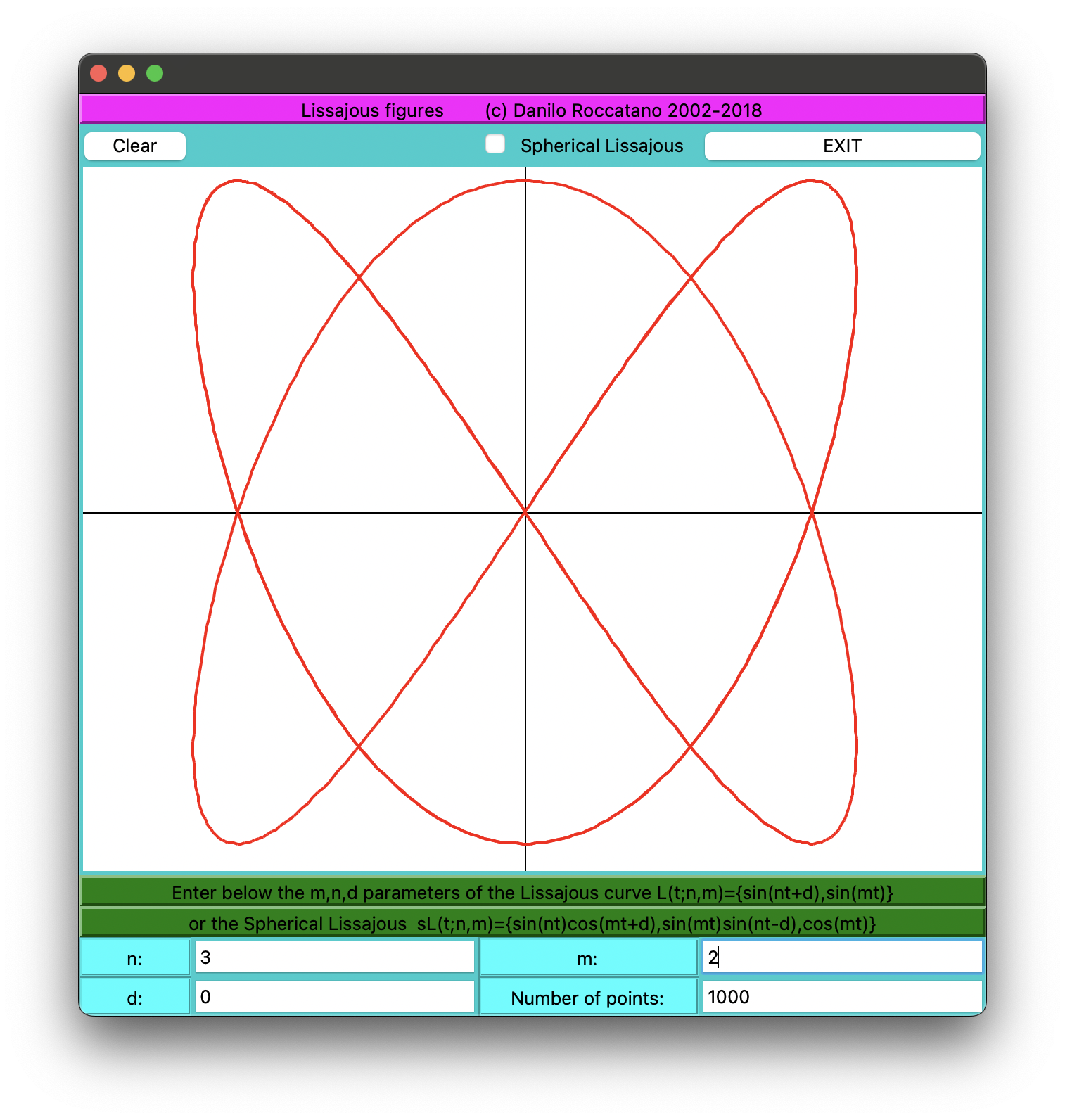The image size is (1065, 1120).
Task: Click the 'n:' label
Action: pos(135,958)
